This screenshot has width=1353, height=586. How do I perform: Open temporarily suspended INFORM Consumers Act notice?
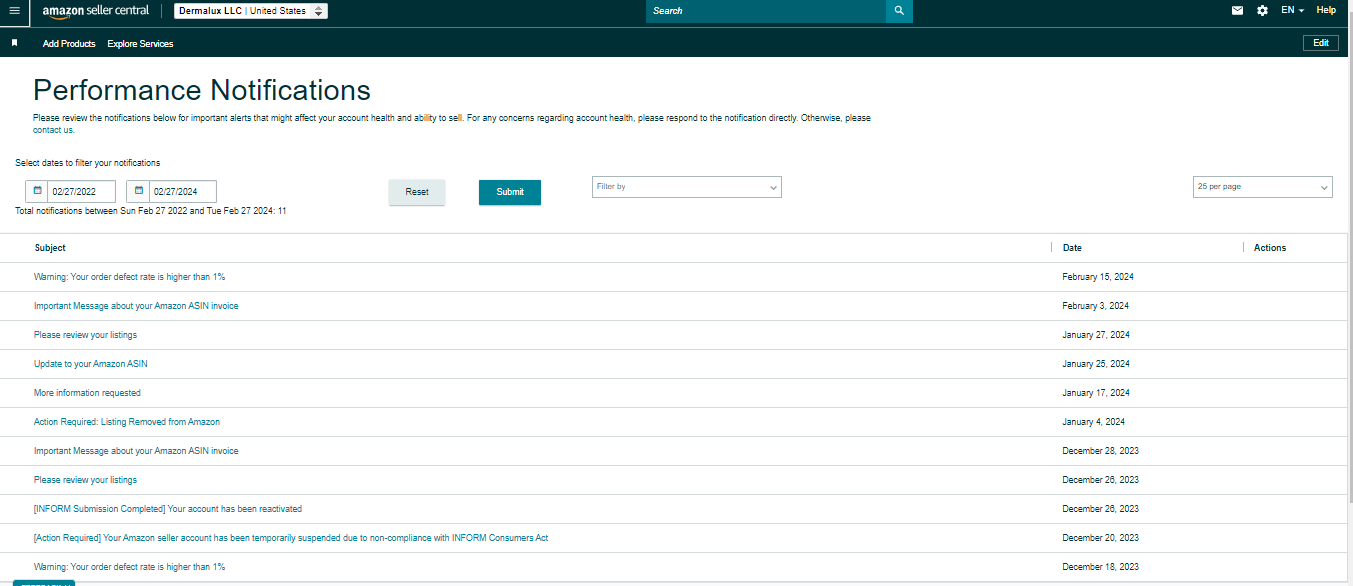[291, 538]
